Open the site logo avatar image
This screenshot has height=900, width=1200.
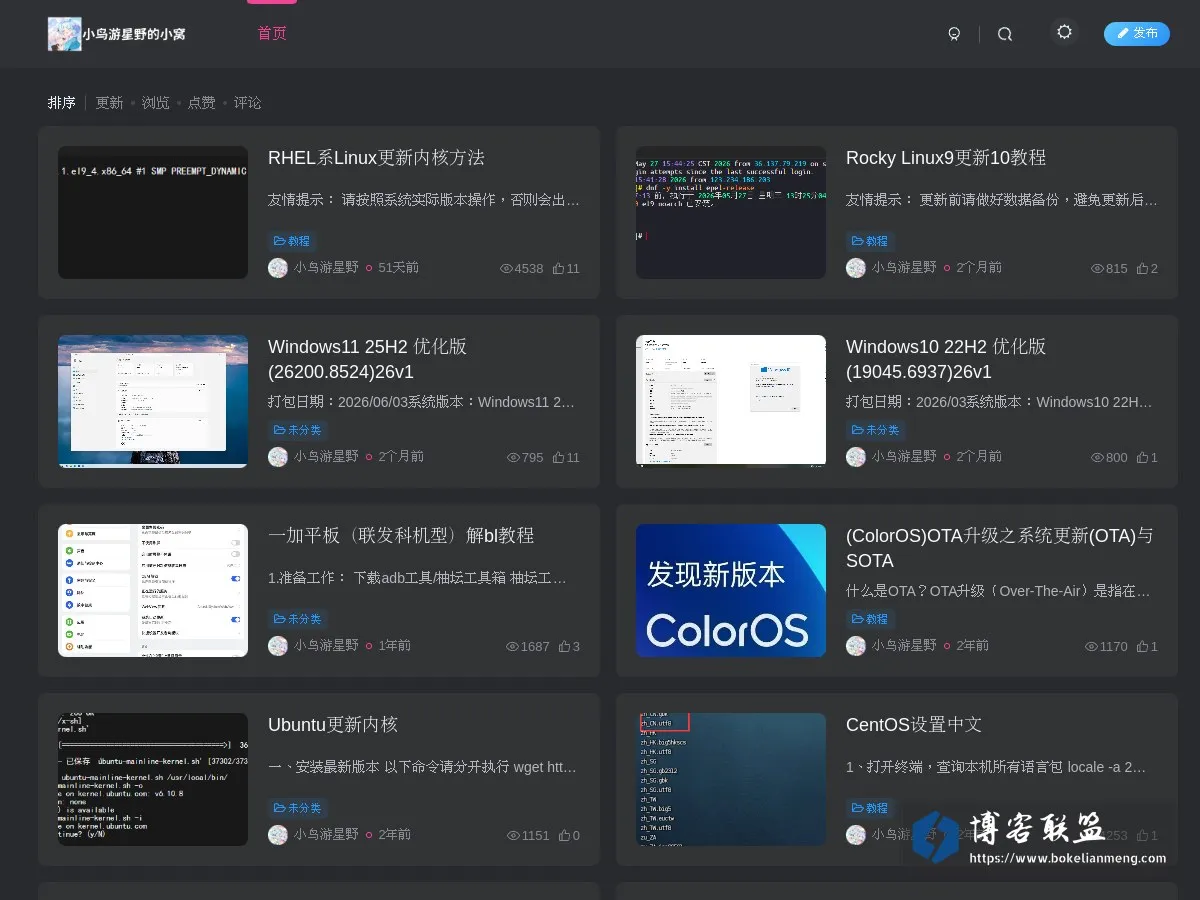(65, 34)
